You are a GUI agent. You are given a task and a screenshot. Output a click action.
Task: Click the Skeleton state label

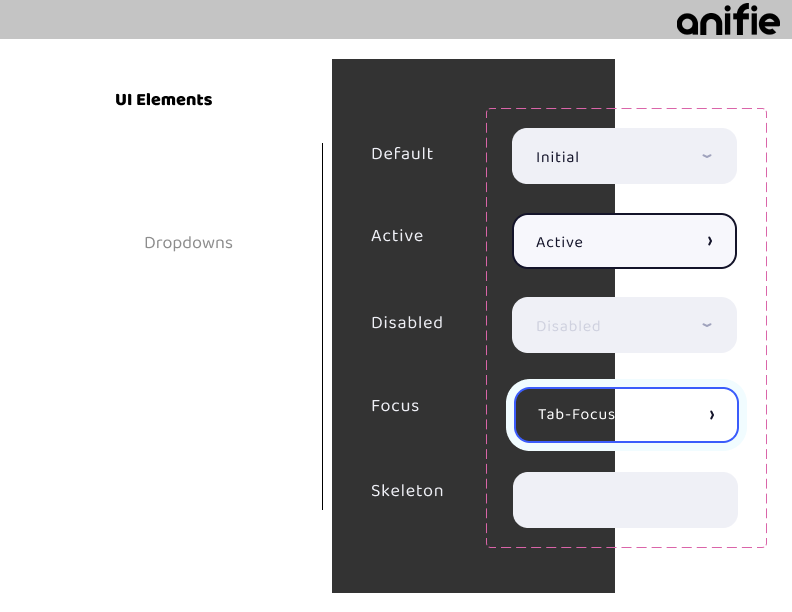[x=407, y=490]
